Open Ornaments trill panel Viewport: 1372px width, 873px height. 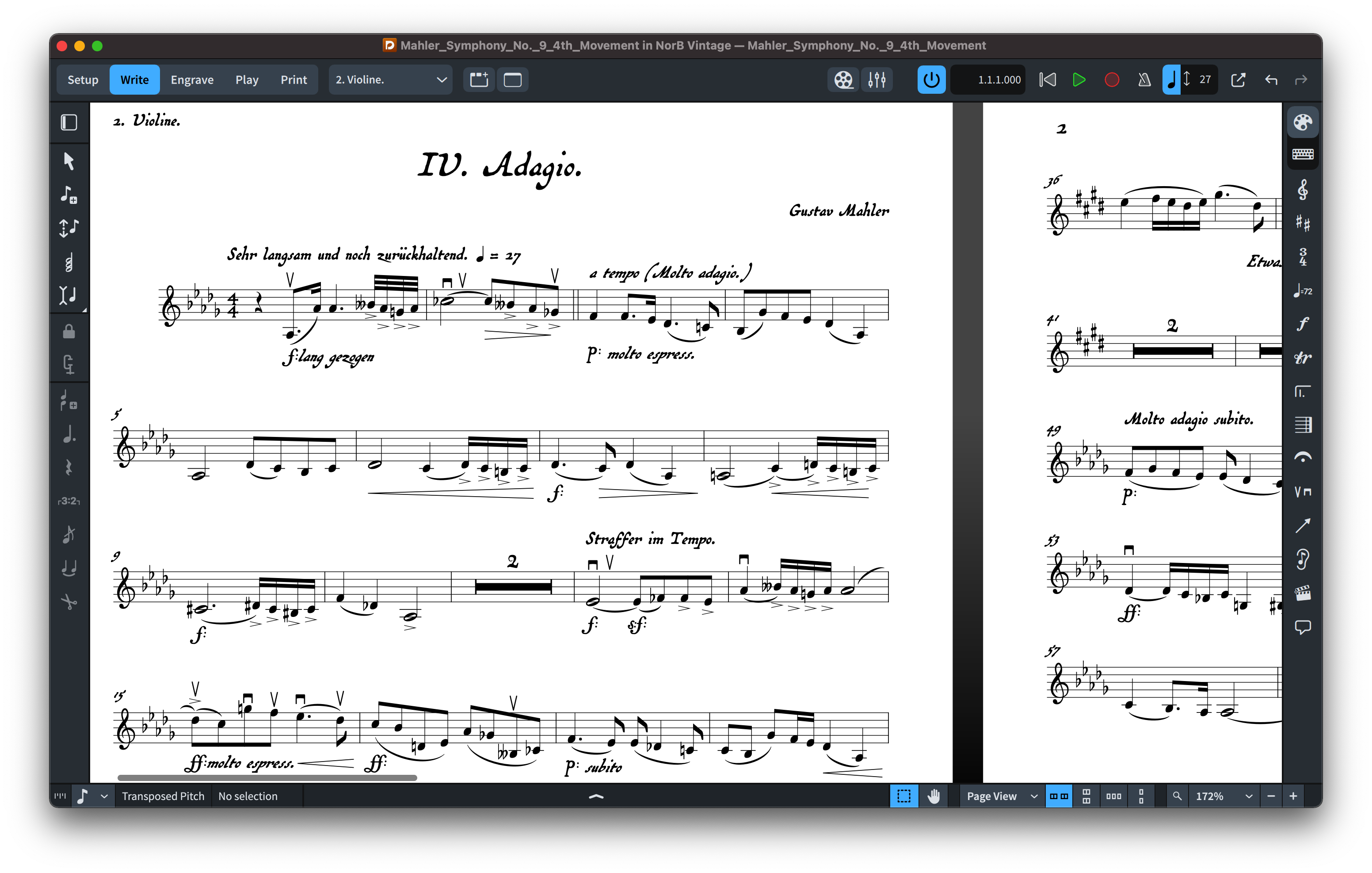(1303, 357)
